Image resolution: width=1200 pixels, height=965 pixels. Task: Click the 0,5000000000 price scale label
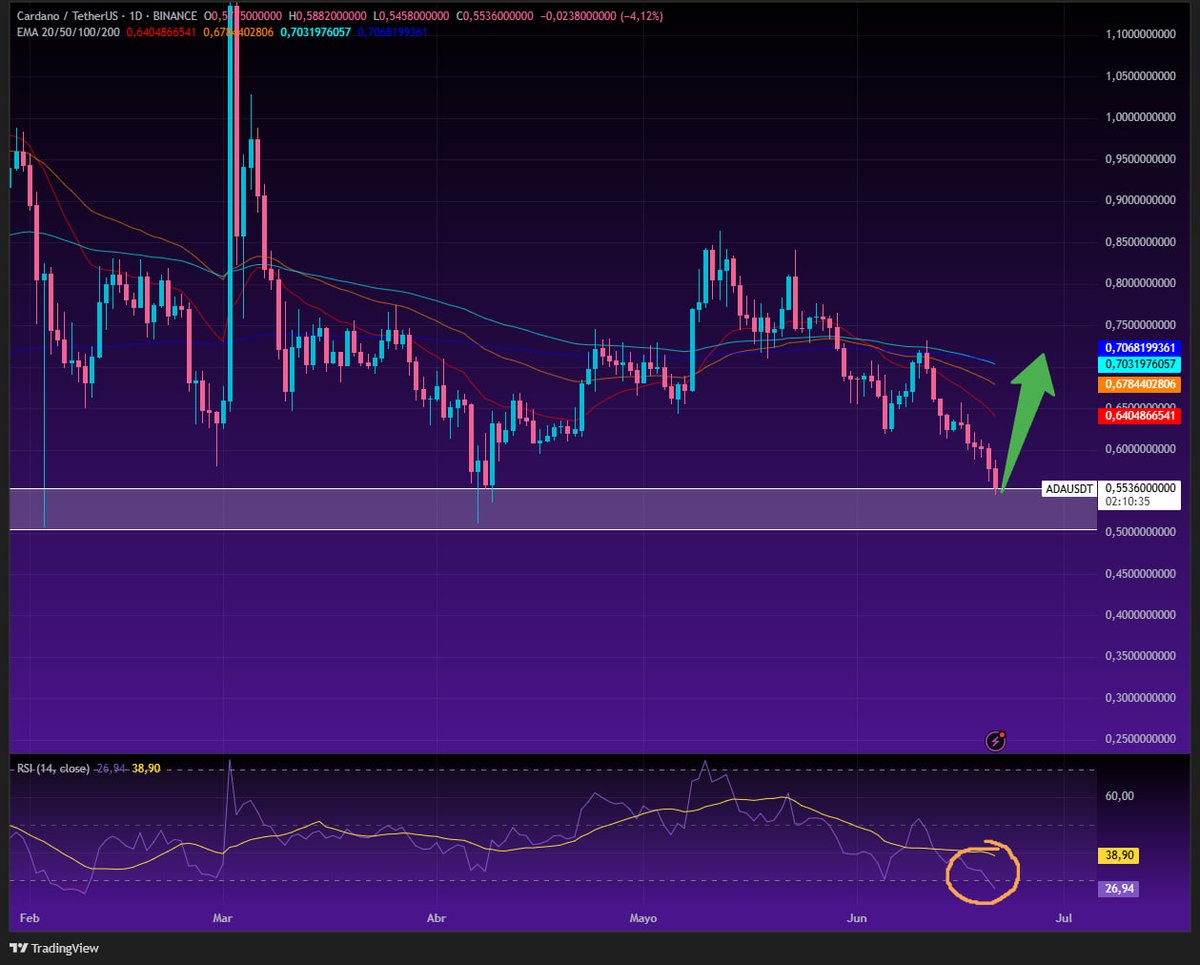point(1141,532)
